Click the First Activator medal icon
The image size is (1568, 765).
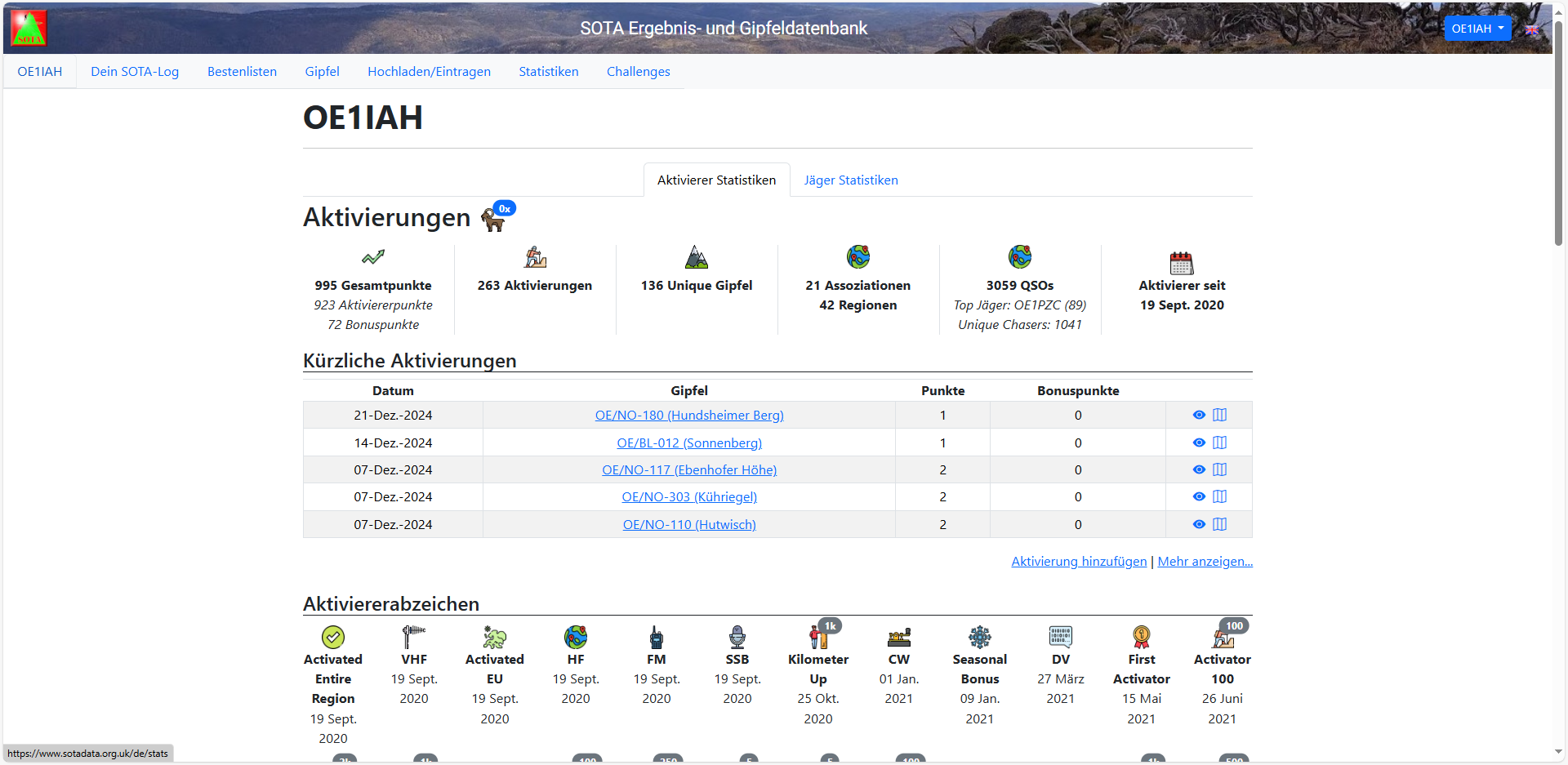(1141, 637)
